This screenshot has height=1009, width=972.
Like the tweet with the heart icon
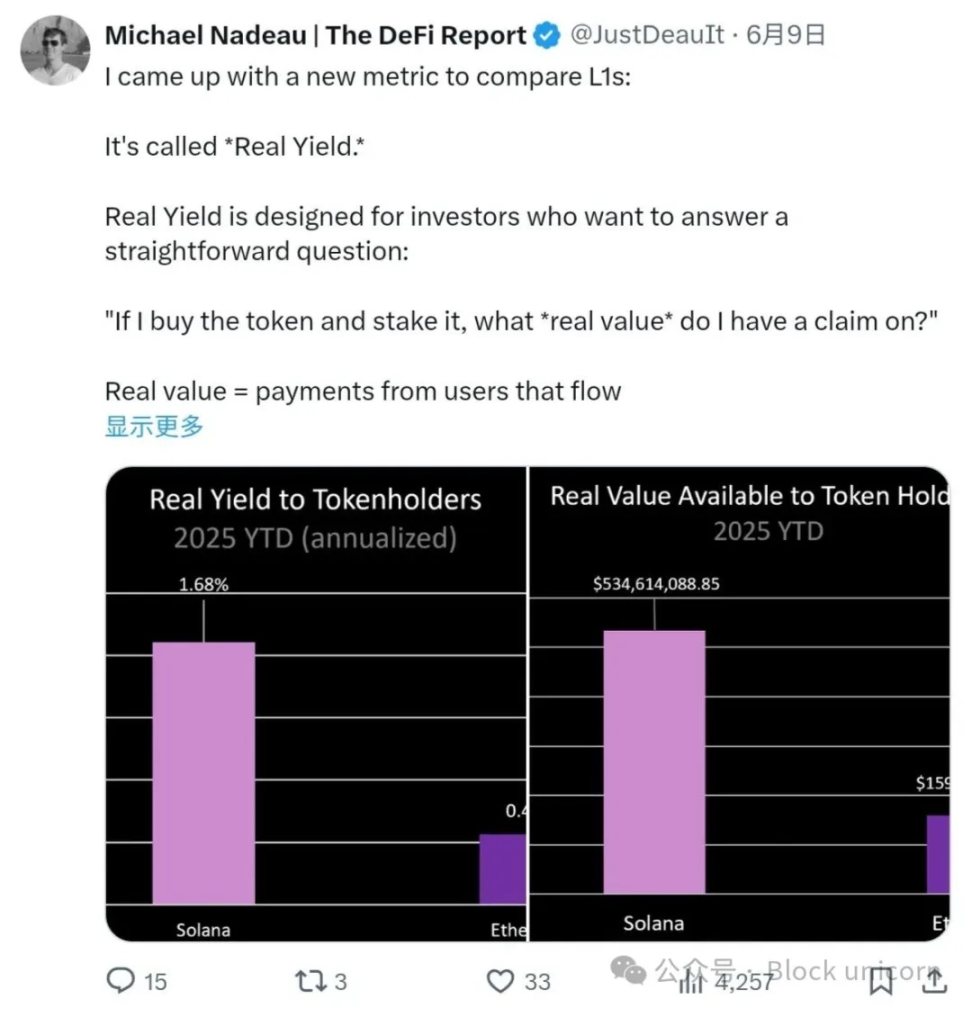tap(500, 980)
